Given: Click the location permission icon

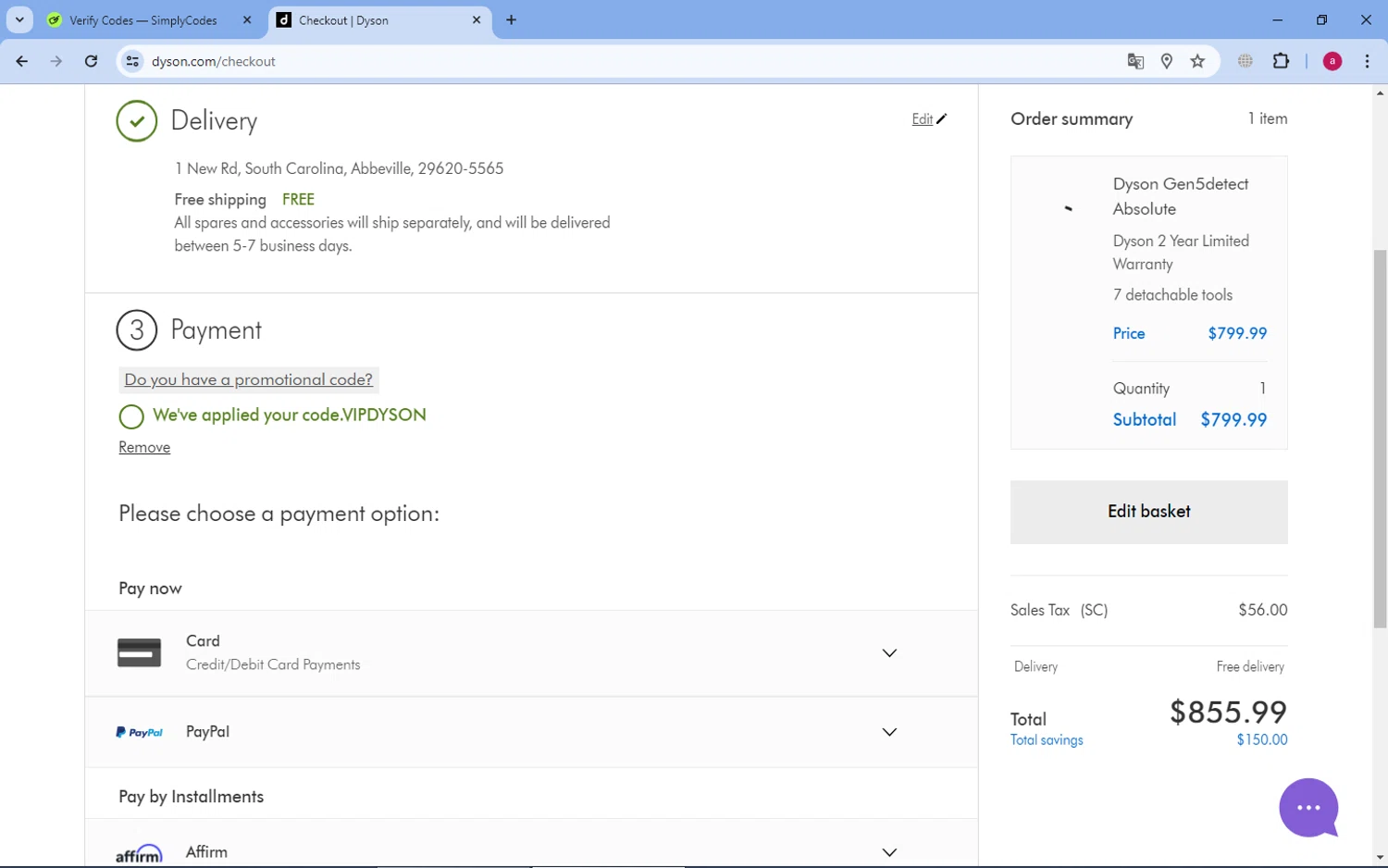Looking at the screenshot, I should [1167, 61].
